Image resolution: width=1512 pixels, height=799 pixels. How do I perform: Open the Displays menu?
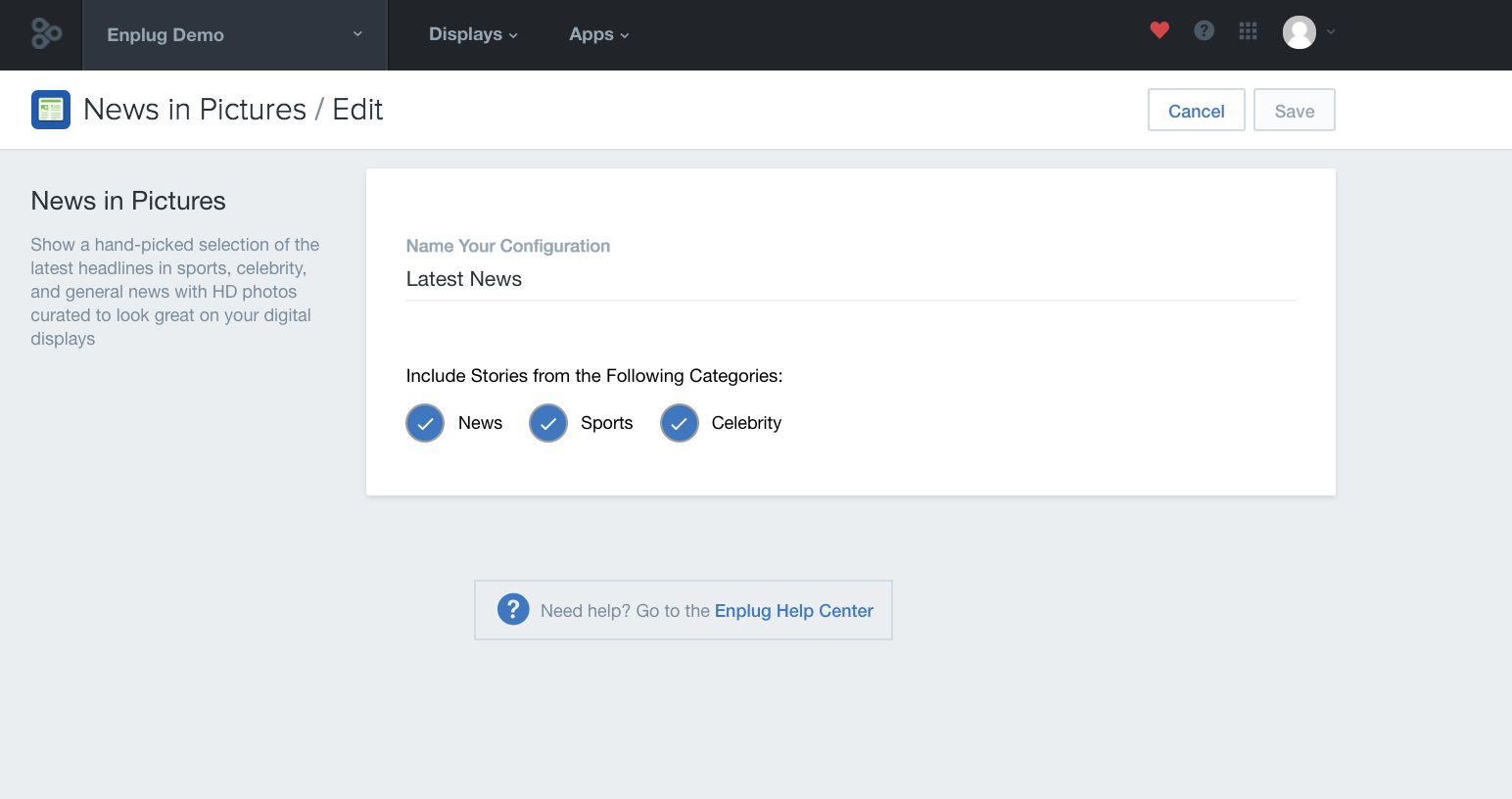[x=473, y=34]
